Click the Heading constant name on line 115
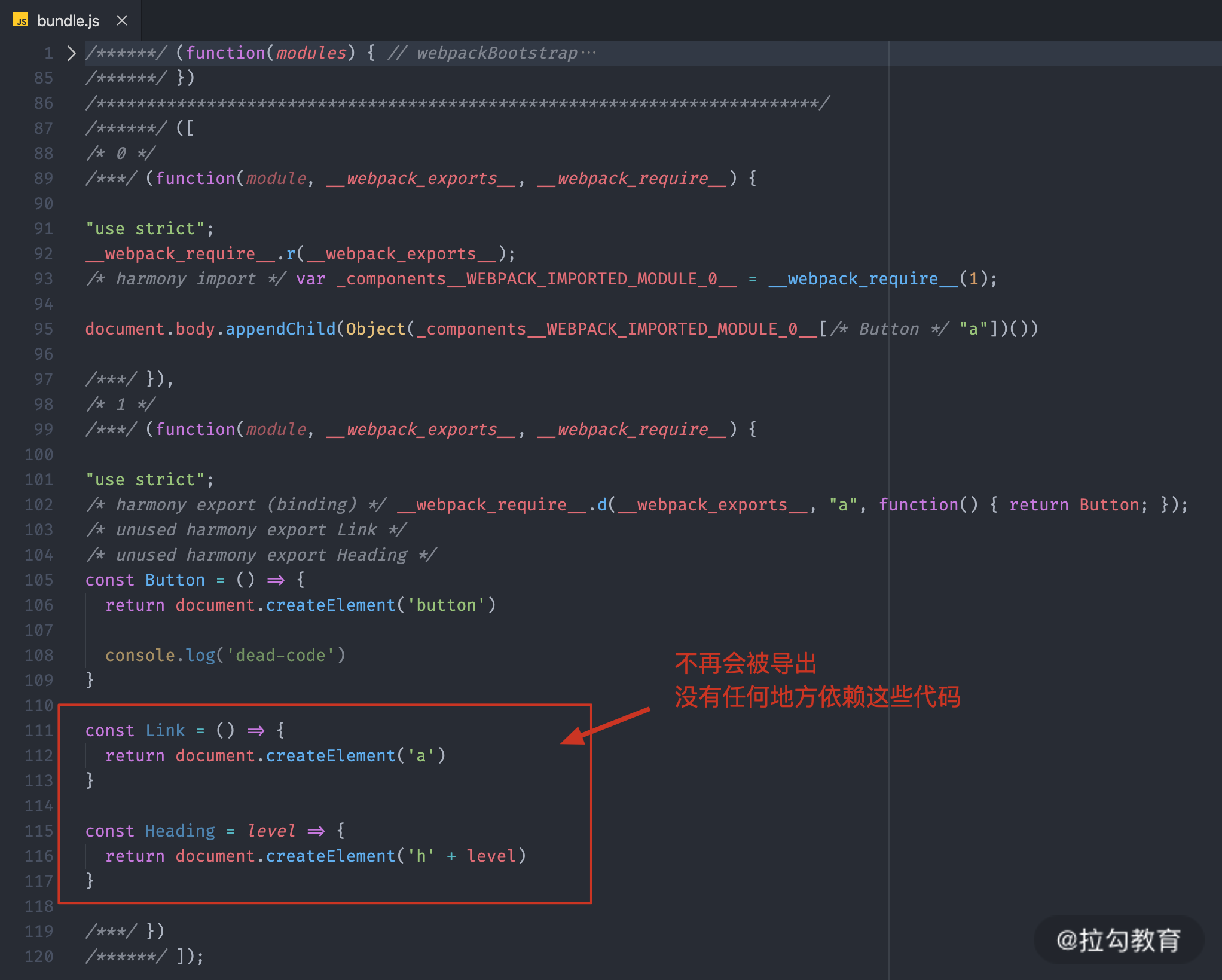Screen dimensions: 1222x980 point(180,831)
